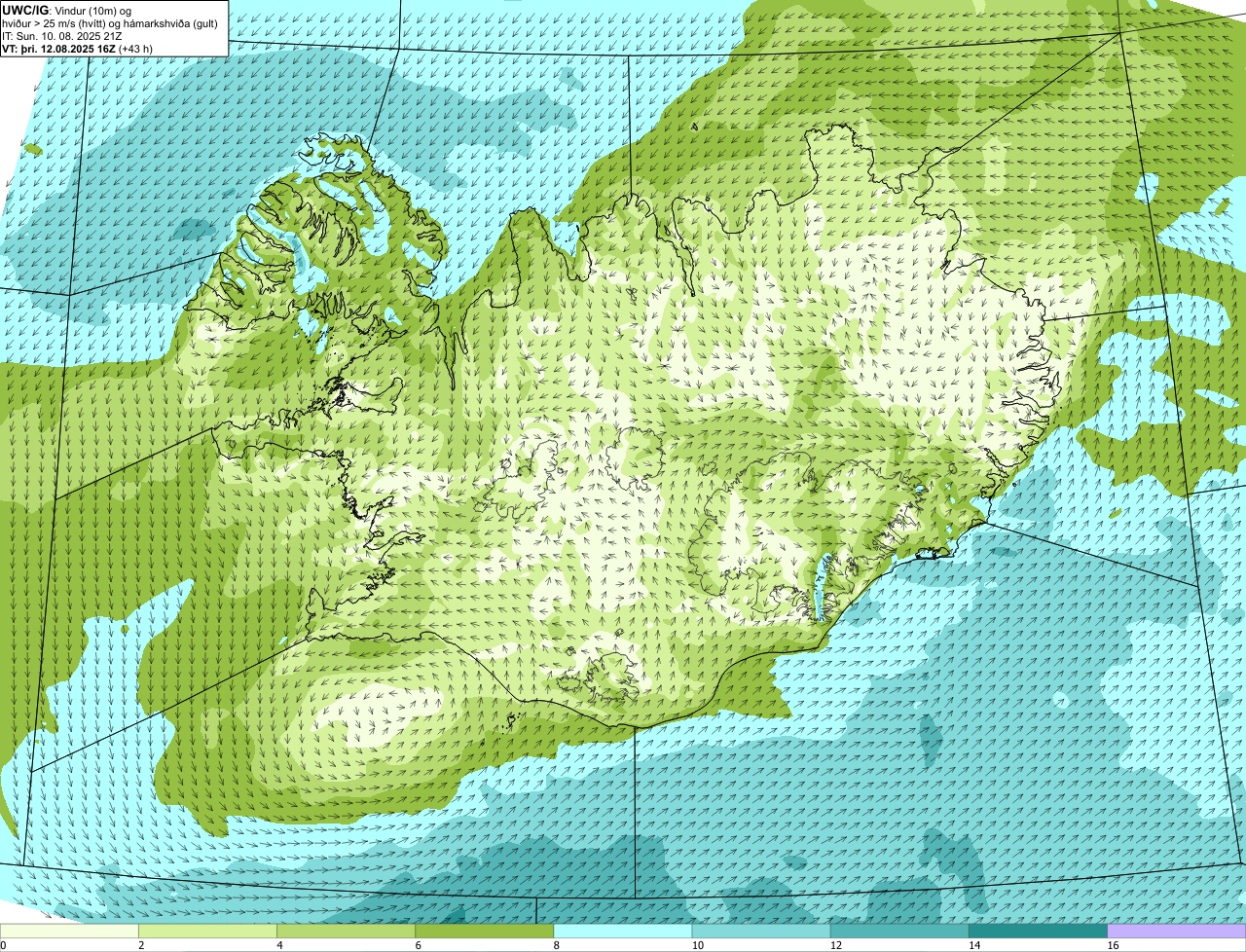
Task: Click the 'VT: þri. 12.08.2025 16Z (+43 h)' line
Action: click(78, 48)
